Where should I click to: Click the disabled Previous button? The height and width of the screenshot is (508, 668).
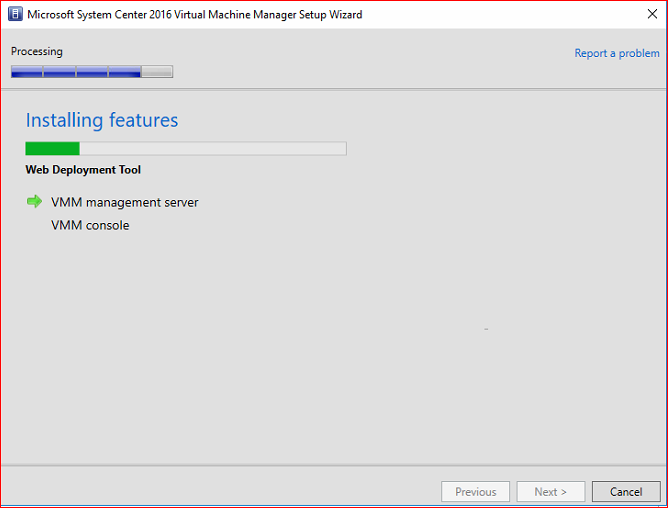pos(475,491)
